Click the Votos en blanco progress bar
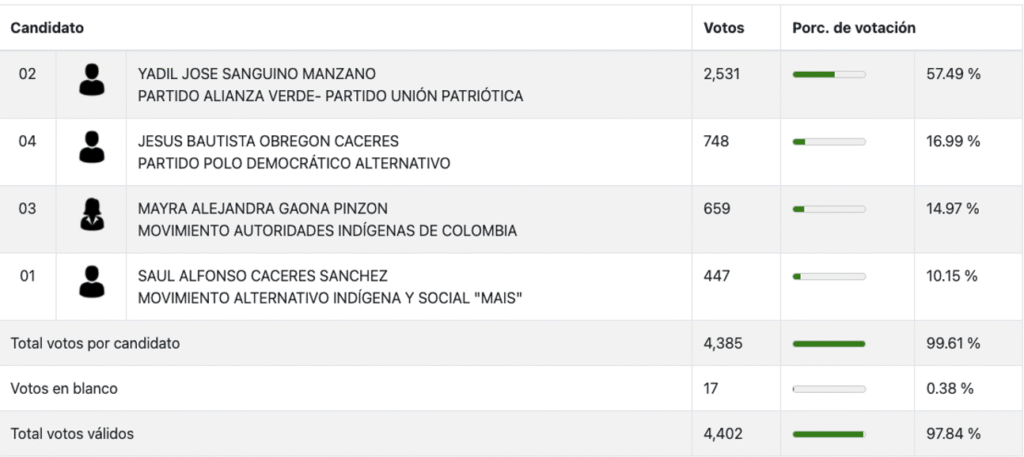The image size is (1024, 457). 829,389
